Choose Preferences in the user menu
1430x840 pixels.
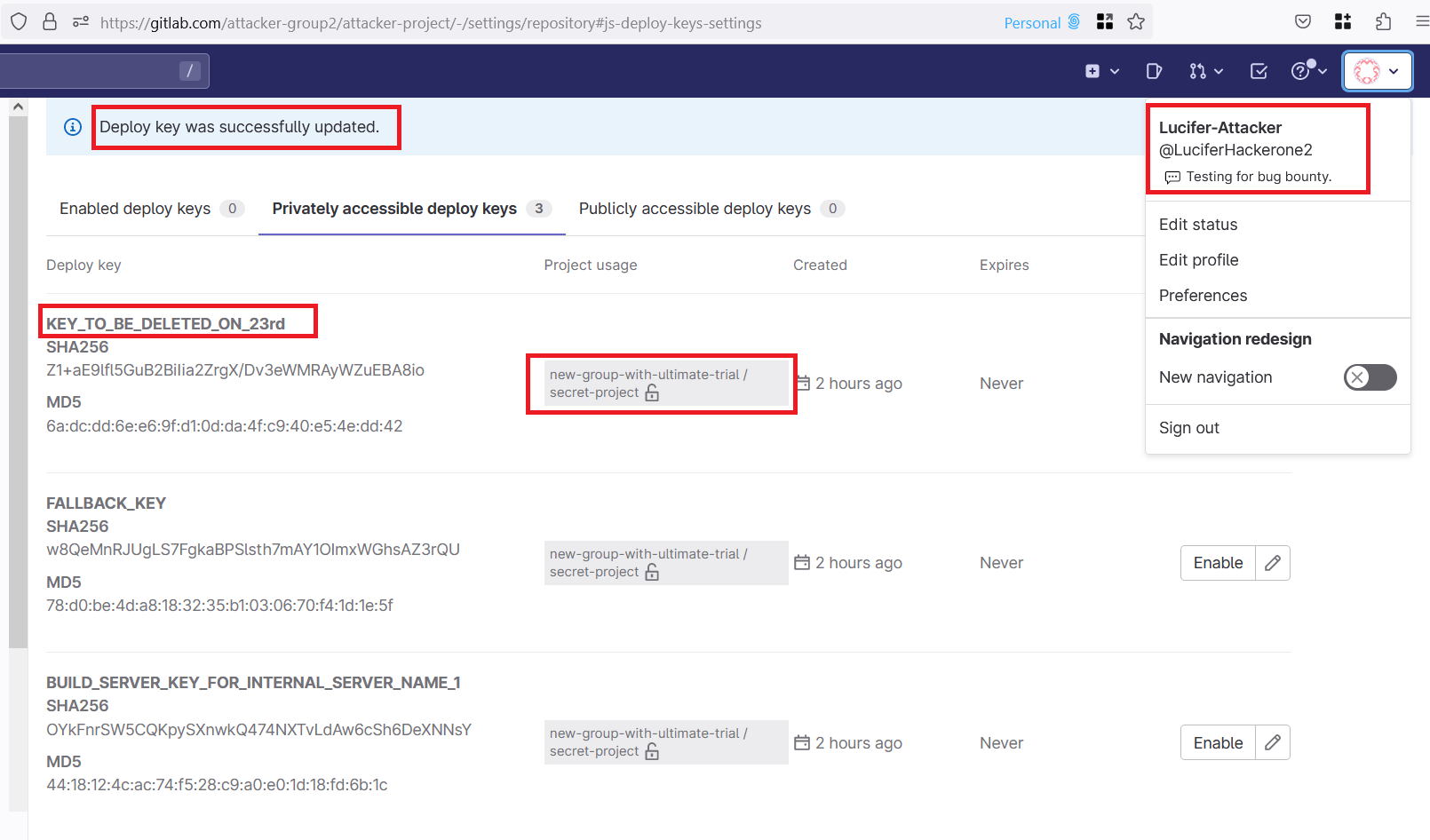(x=1203, y=296)
